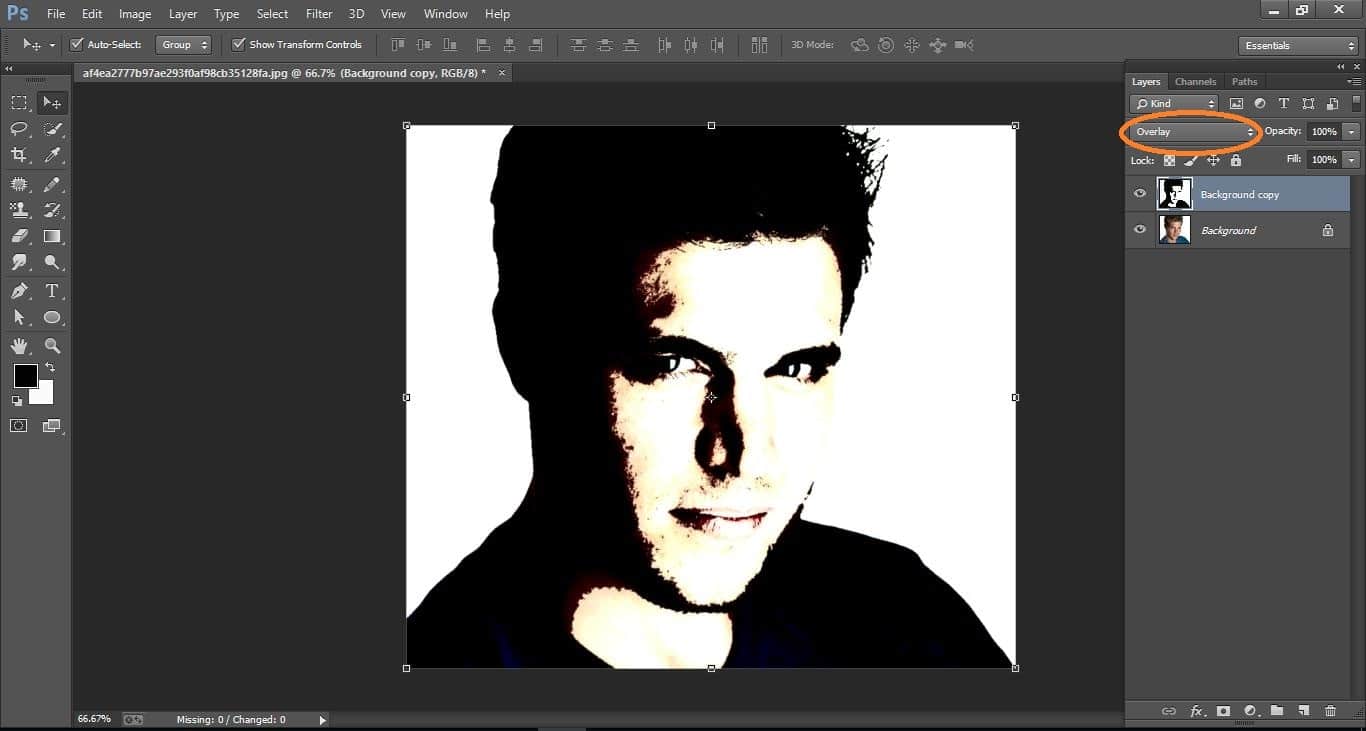Open the Filter menu

tap(318, 13)
